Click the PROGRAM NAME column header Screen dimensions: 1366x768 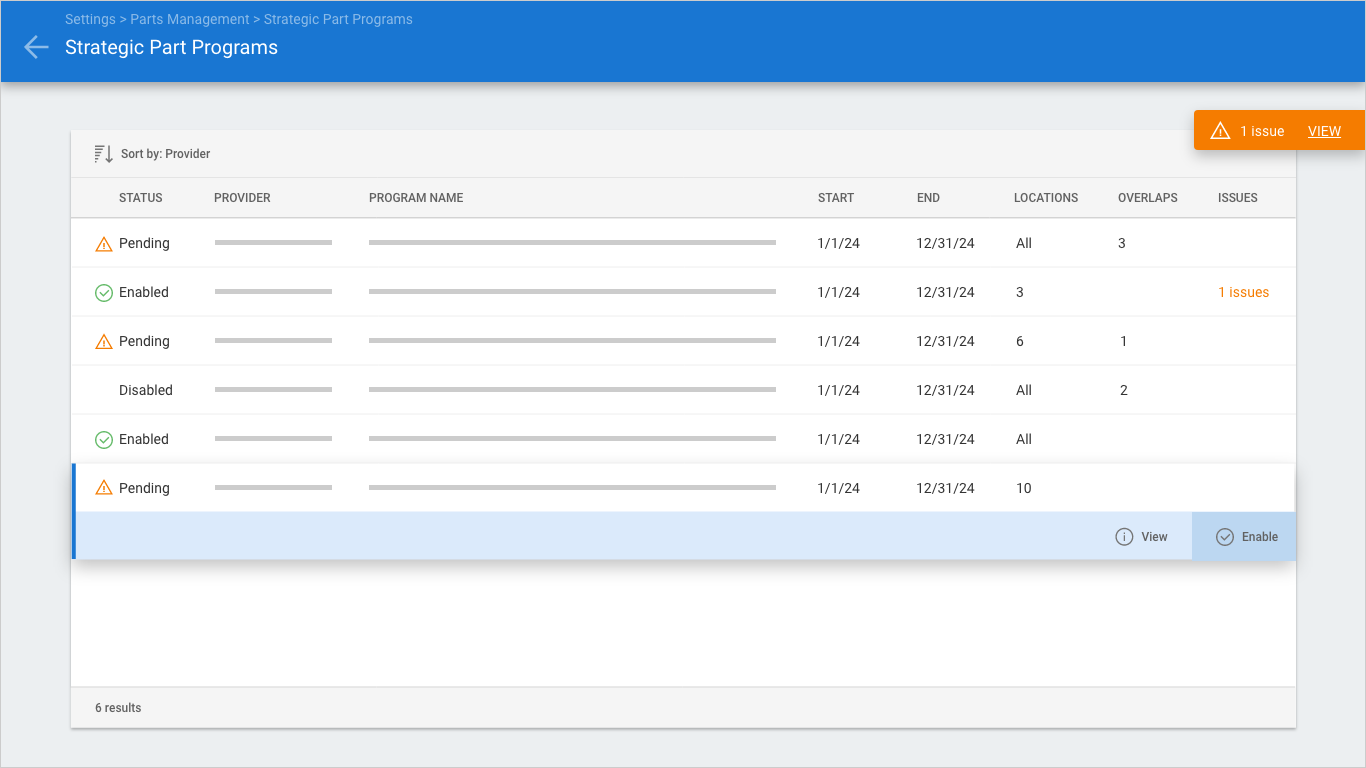416,198
